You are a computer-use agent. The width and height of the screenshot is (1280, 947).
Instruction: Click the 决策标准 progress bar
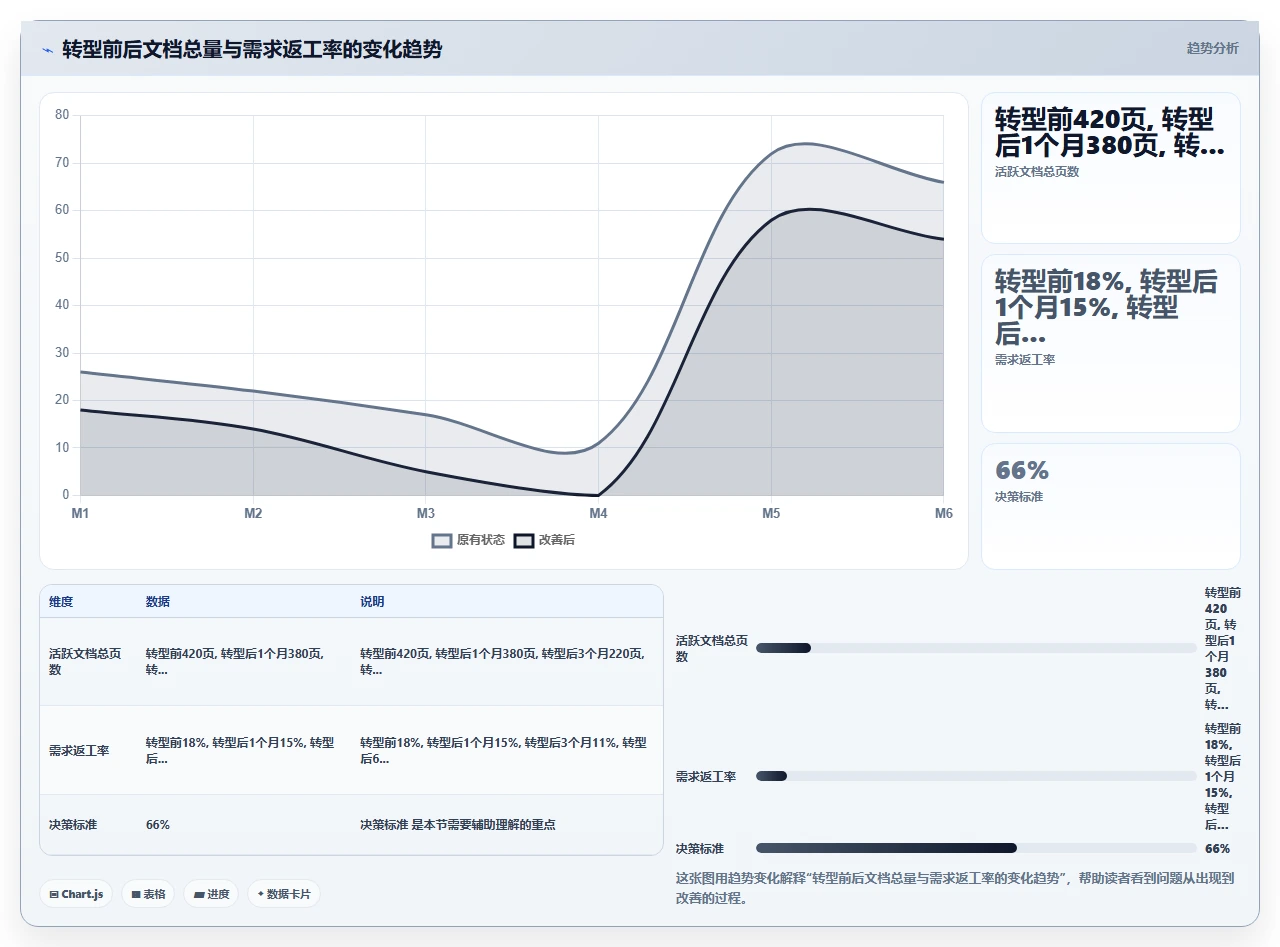point(976,848)
